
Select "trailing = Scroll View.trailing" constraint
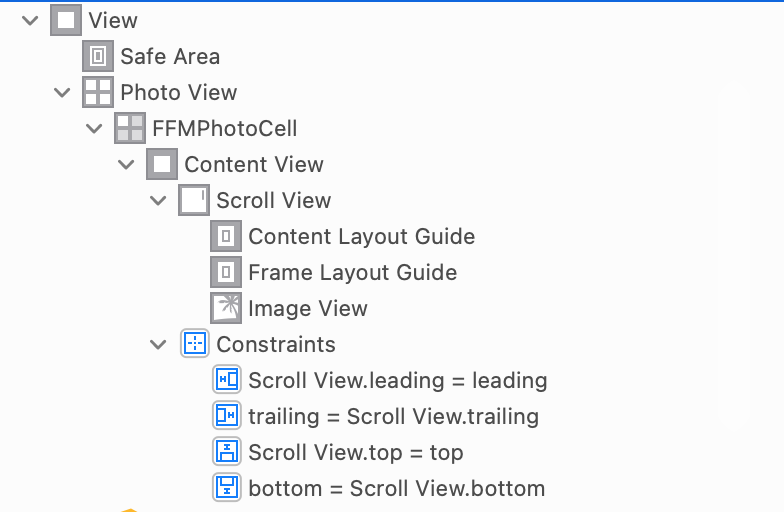[394, 416]
